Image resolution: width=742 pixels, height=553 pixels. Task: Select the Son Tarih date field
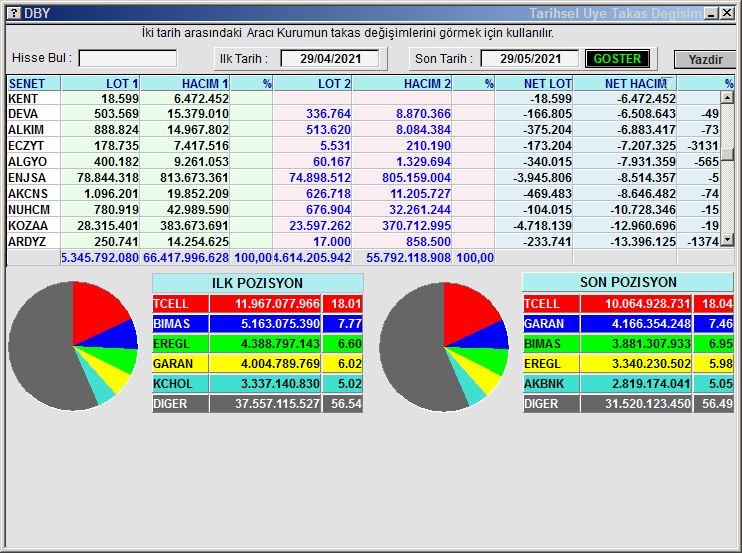[530, 59]
